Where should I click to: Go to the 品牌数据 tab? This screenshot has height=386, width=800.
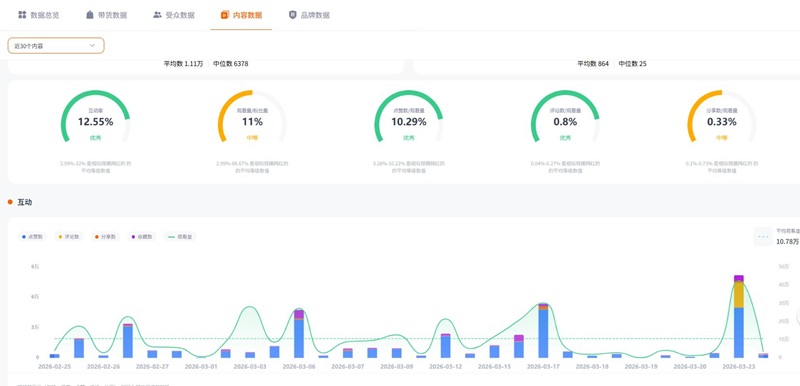point(309,15)
